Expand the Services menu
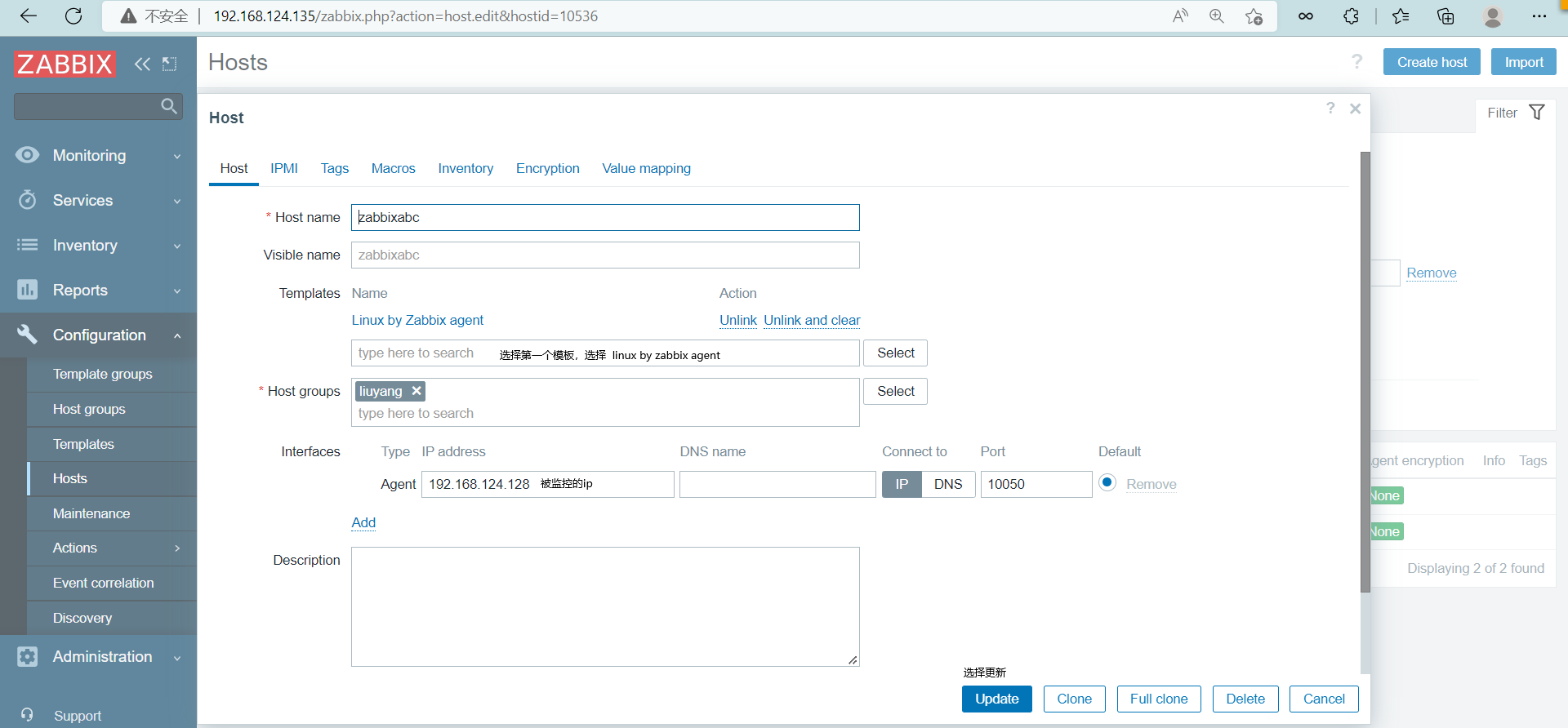Image resolution: width=1568 pixels, height=728 pixels. (x=177, y=201)
